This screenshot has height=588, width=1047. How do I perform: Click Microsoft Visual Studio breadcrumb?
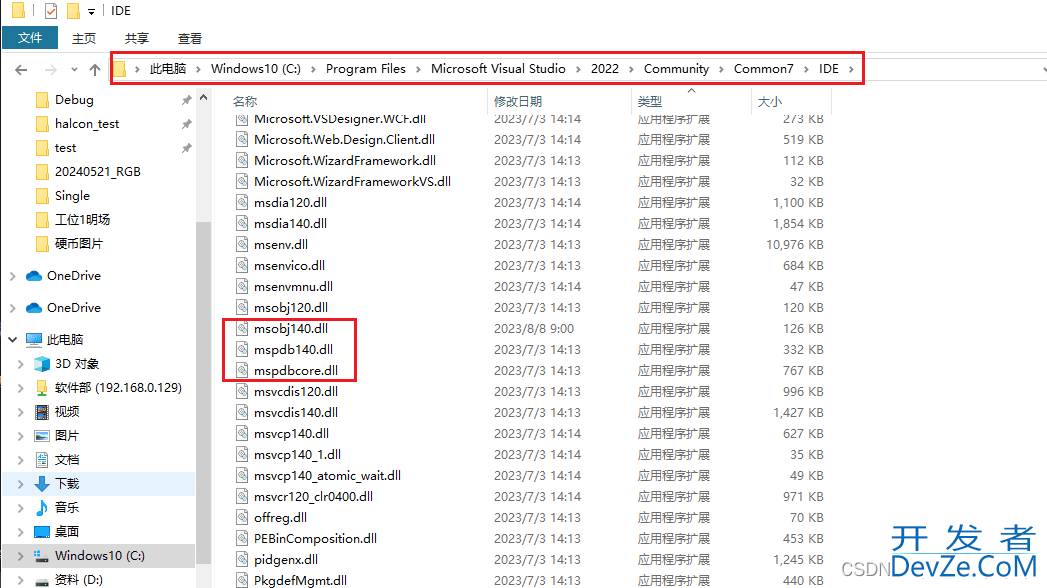tap(498, 69)
